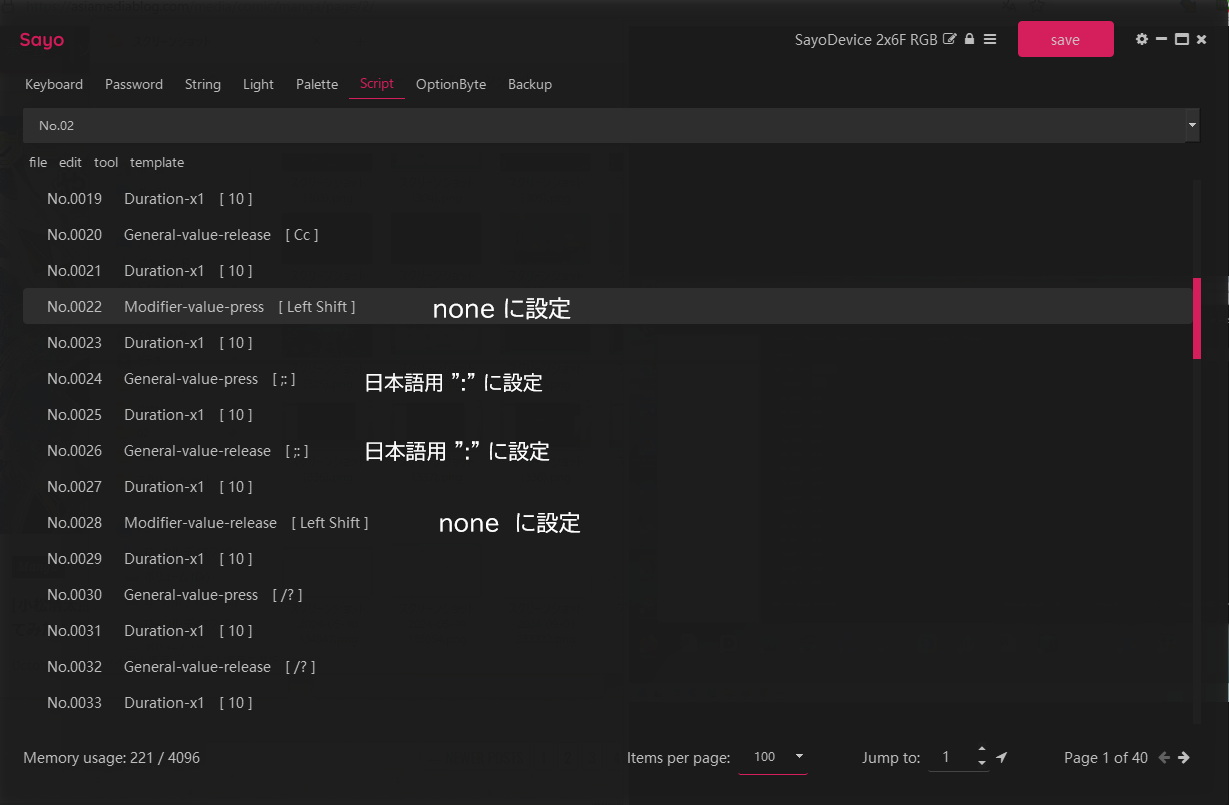Switch to the Keyboard tab
Screen dimensions: 1229x805
(x=54, y=85)
